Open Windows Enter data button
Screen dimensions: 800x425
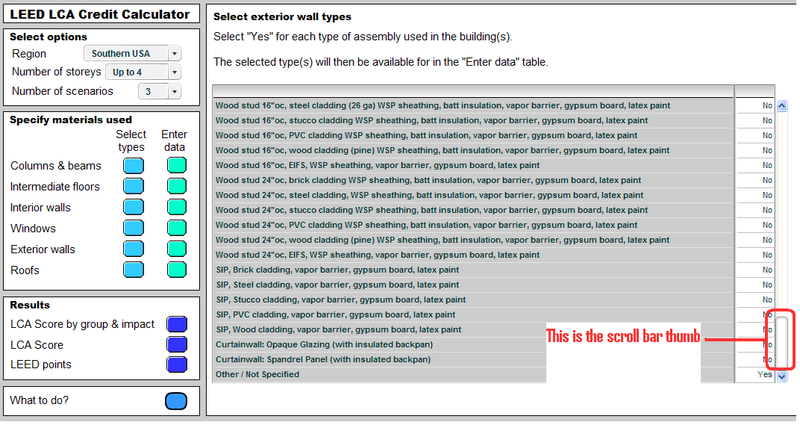point(177,228)
